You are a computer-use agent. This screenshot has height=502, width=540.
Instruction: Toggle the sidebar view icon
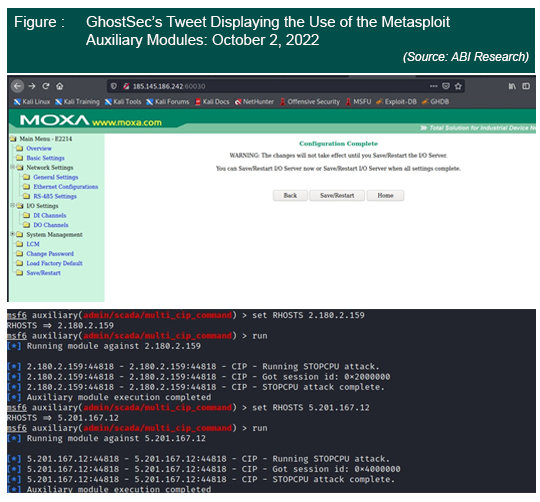coord(526,86)
